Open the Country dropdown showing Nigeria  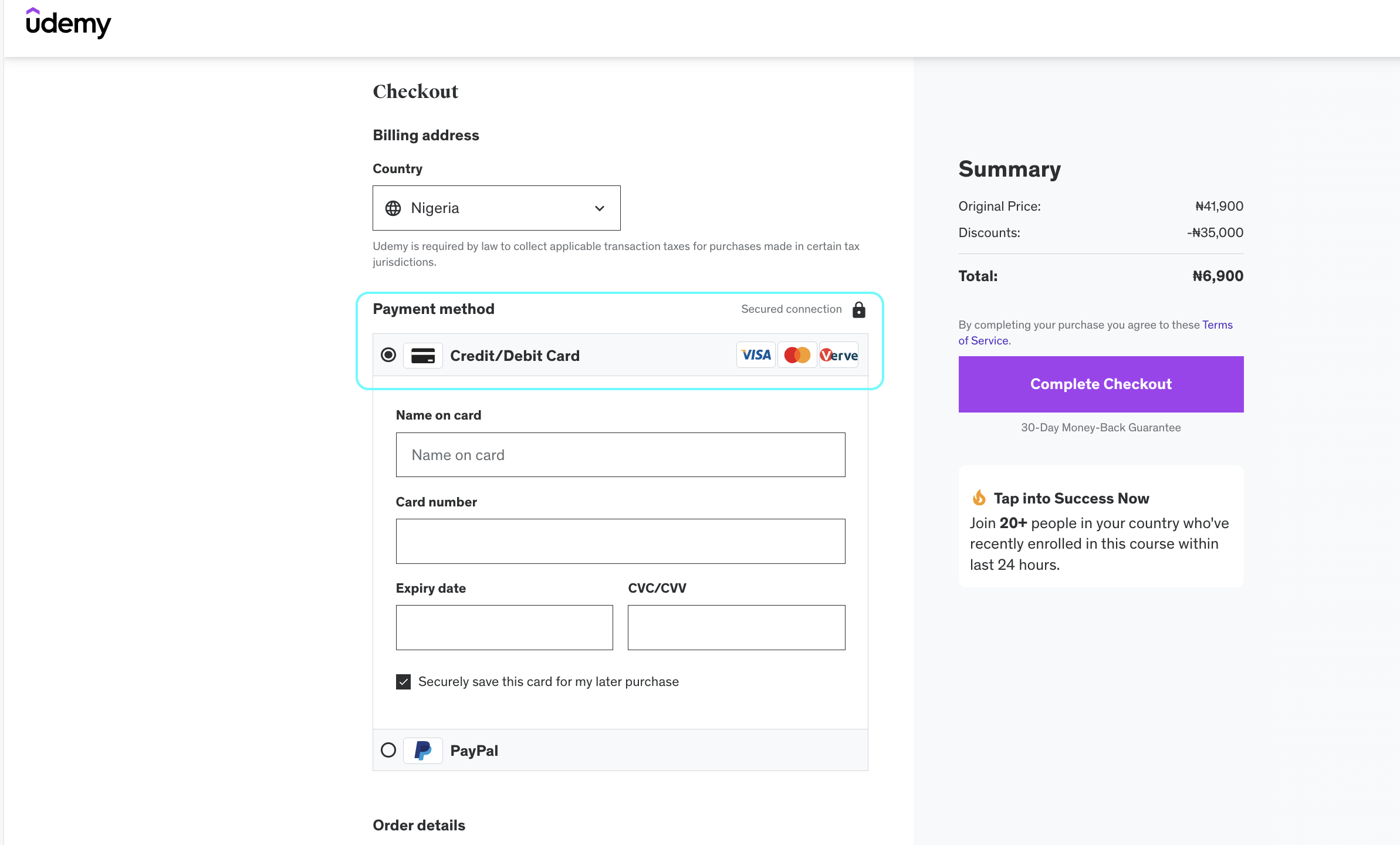(x=496, y=208)
